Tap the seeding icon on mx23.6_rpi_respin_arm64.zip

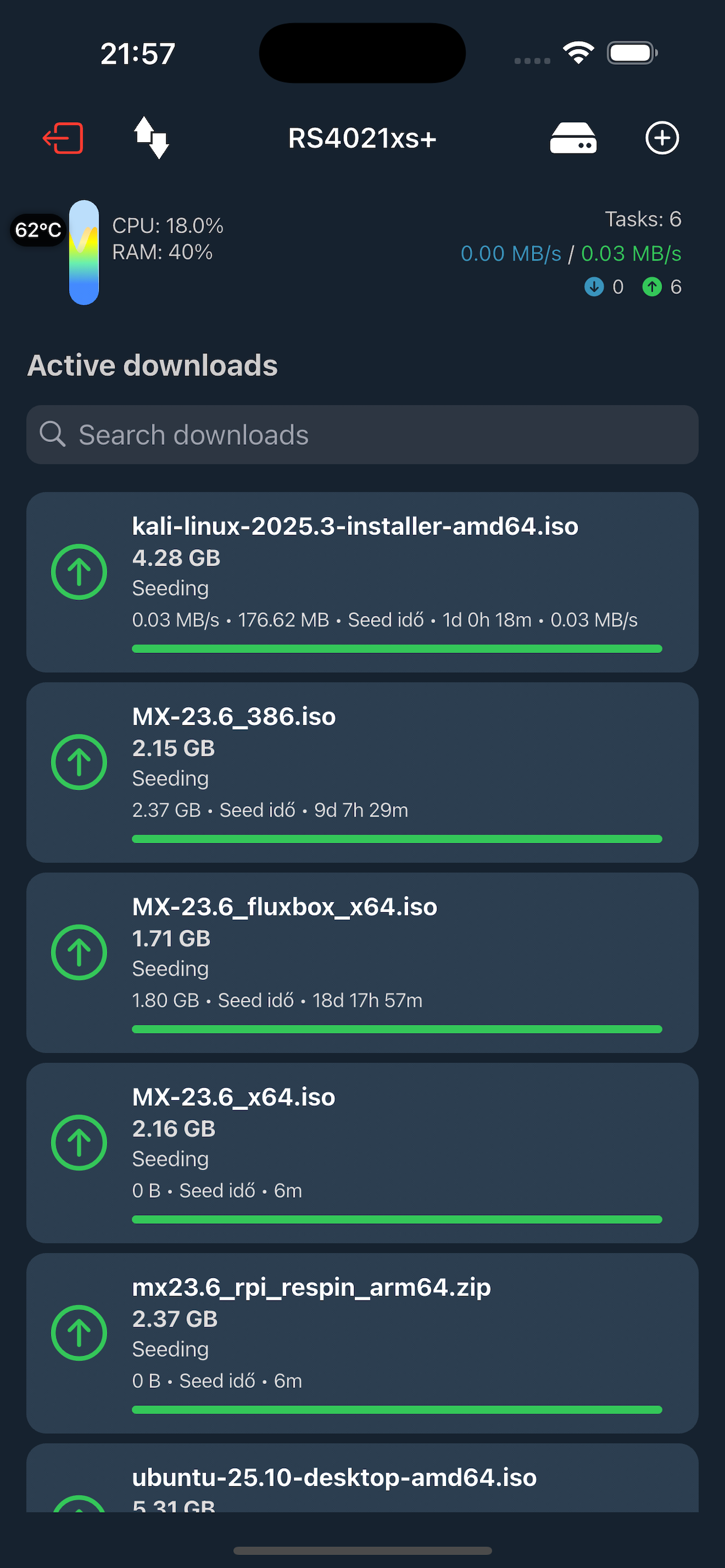pyautogui.click(x=78, y=1333)
